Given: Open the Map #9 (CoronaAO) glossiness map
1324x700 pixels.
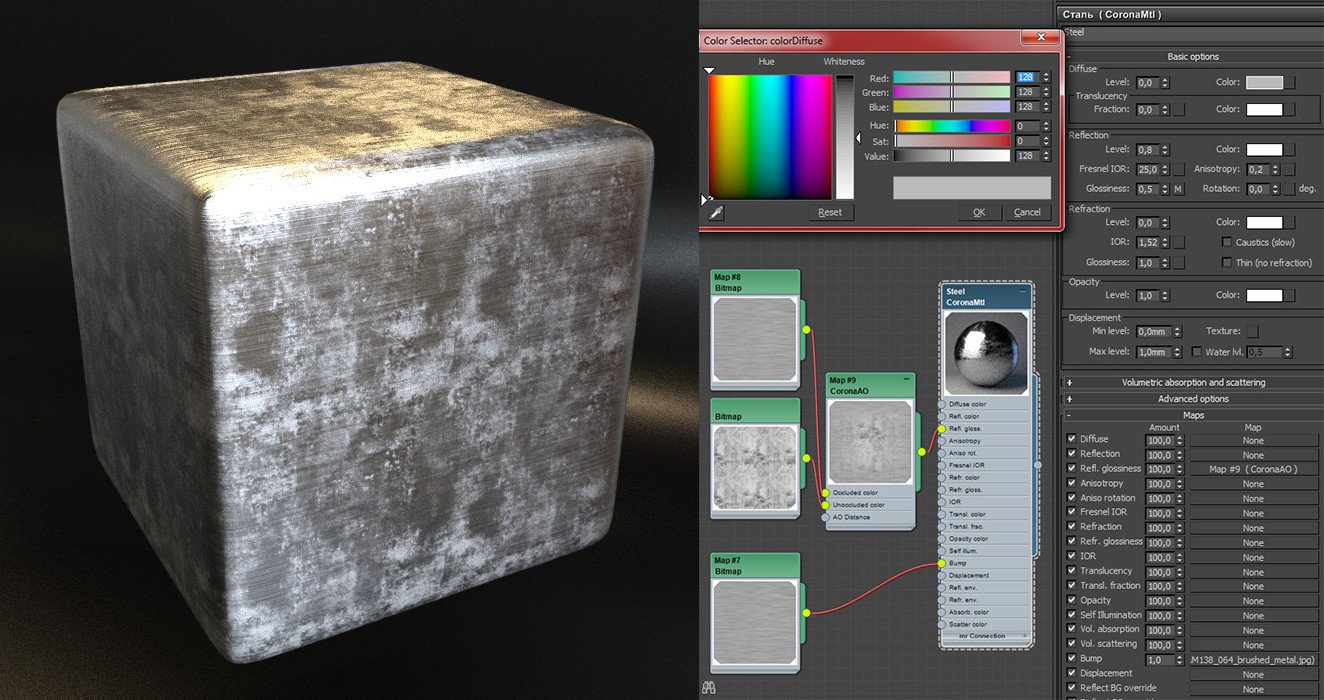Looking at the screenshot, I should 1253,469.
